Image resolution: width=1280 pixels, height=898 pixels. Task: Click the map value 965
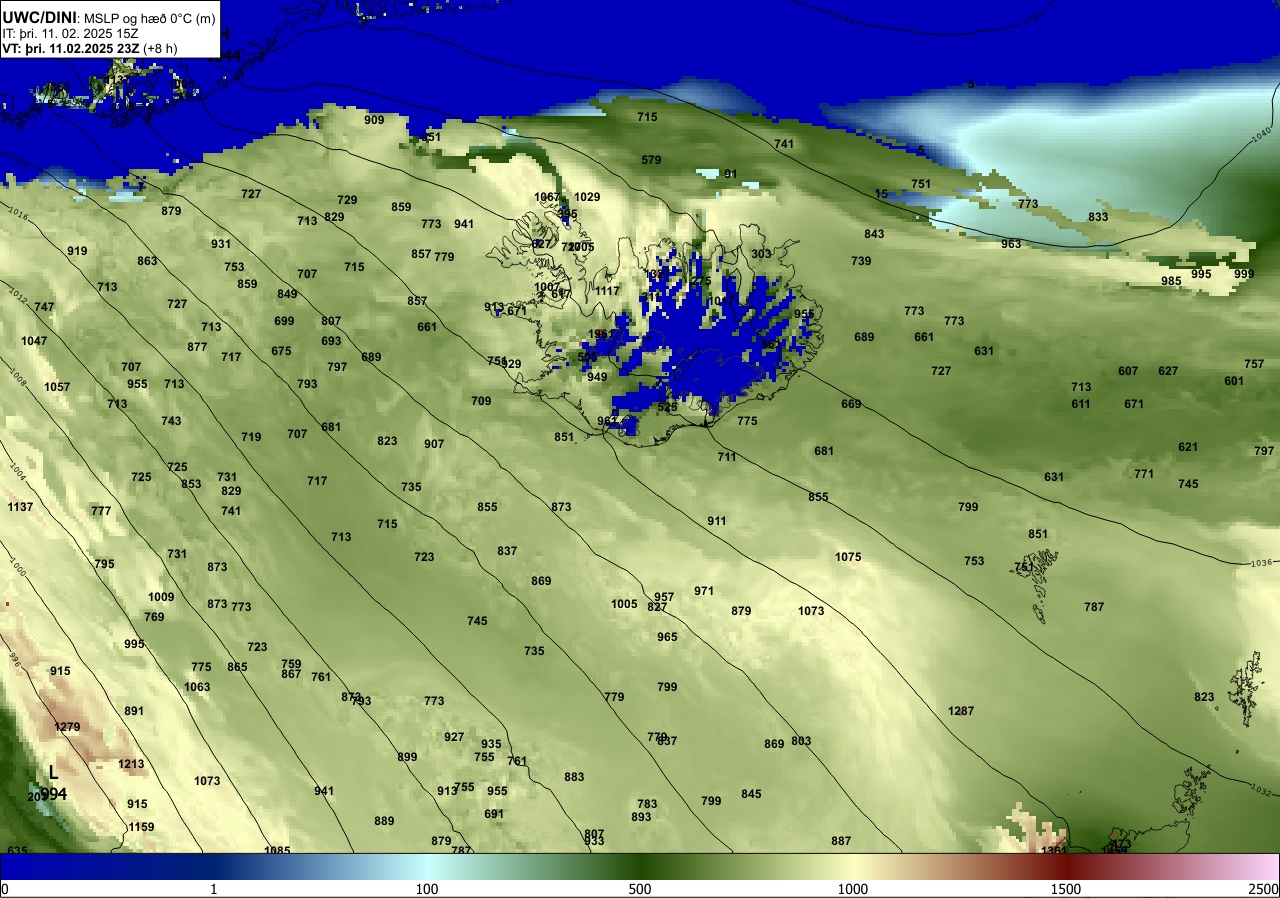(667, 637)
